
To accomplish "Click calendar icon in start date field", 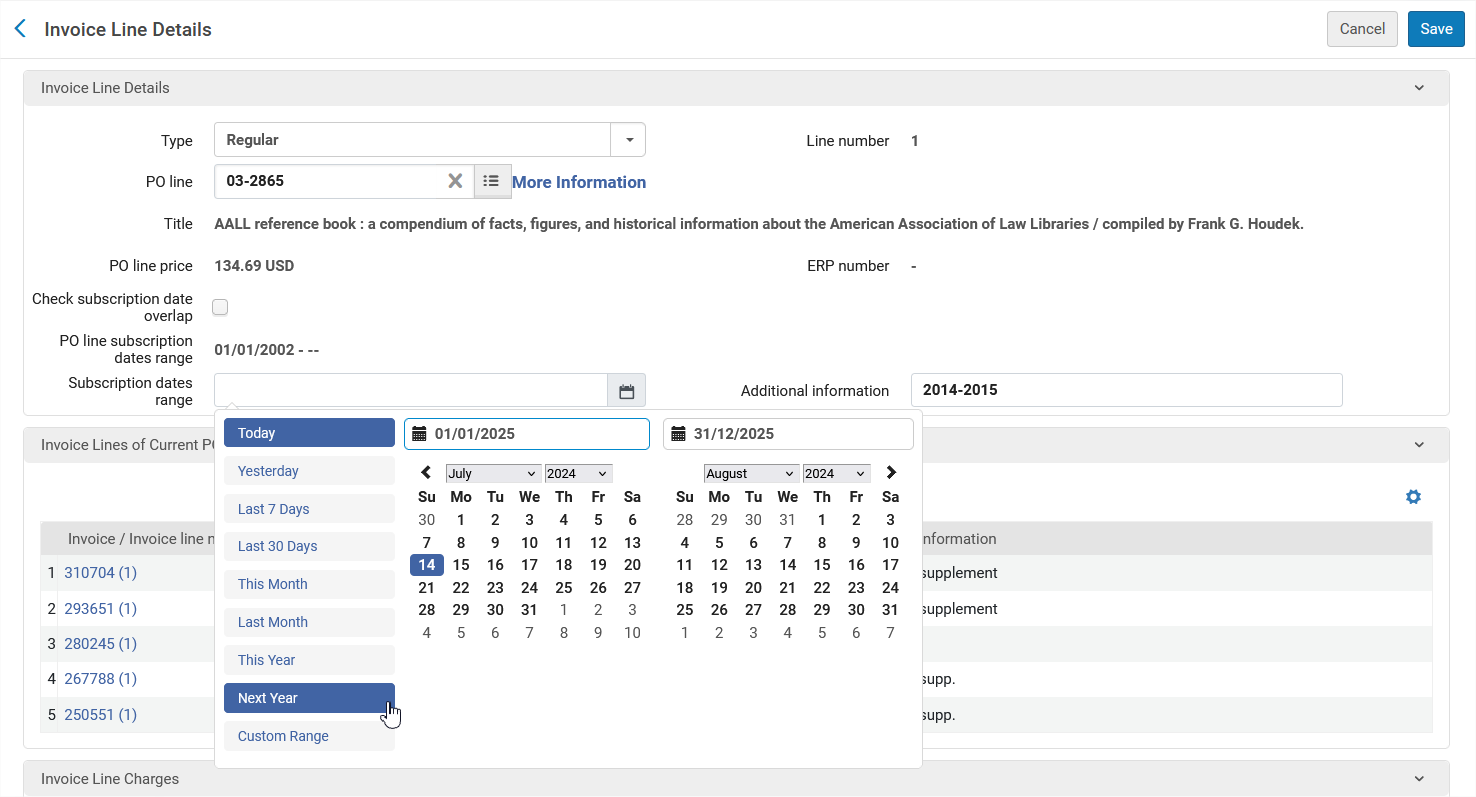I will [419, 434].
